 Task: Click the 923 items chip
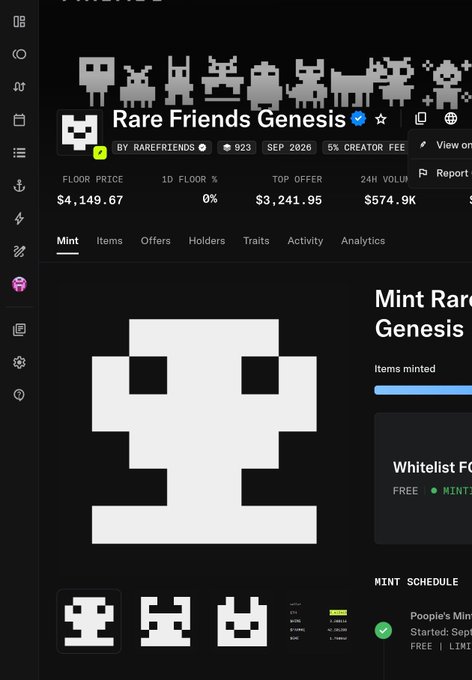pos(237,148)
